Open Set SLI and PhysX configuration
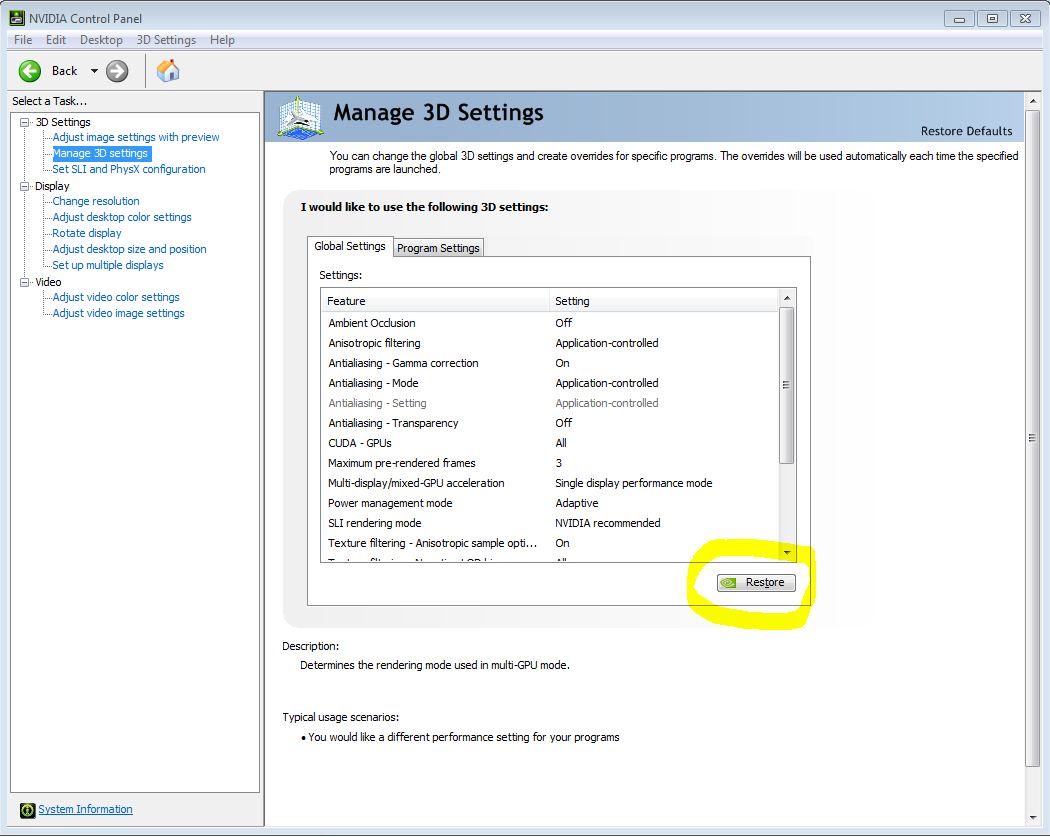 [129, 169]
